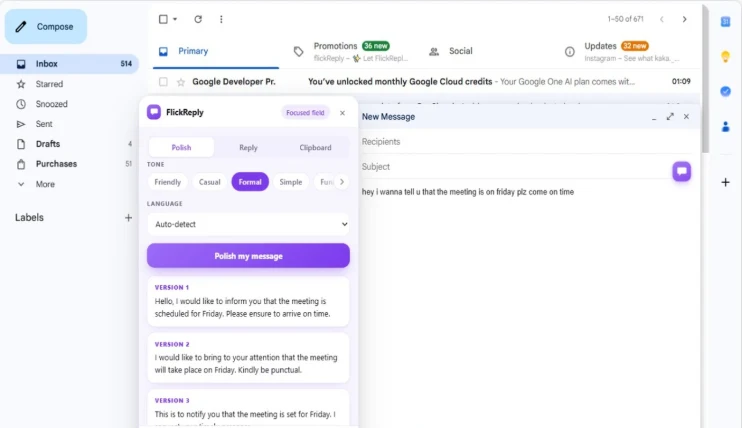The width and height of the screenshot is (742, 428).
Task: Select the Version 2 polished message
Action: point(248,358)
